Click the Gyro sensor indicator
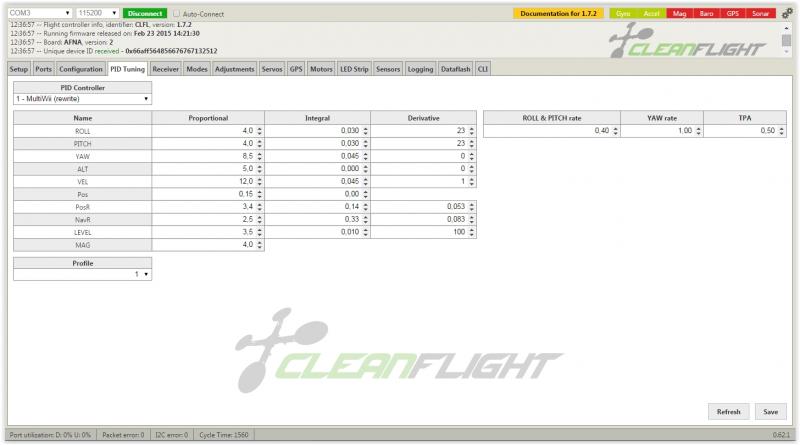This screenshot has height=445, width=800. click(x=623, y=14)
